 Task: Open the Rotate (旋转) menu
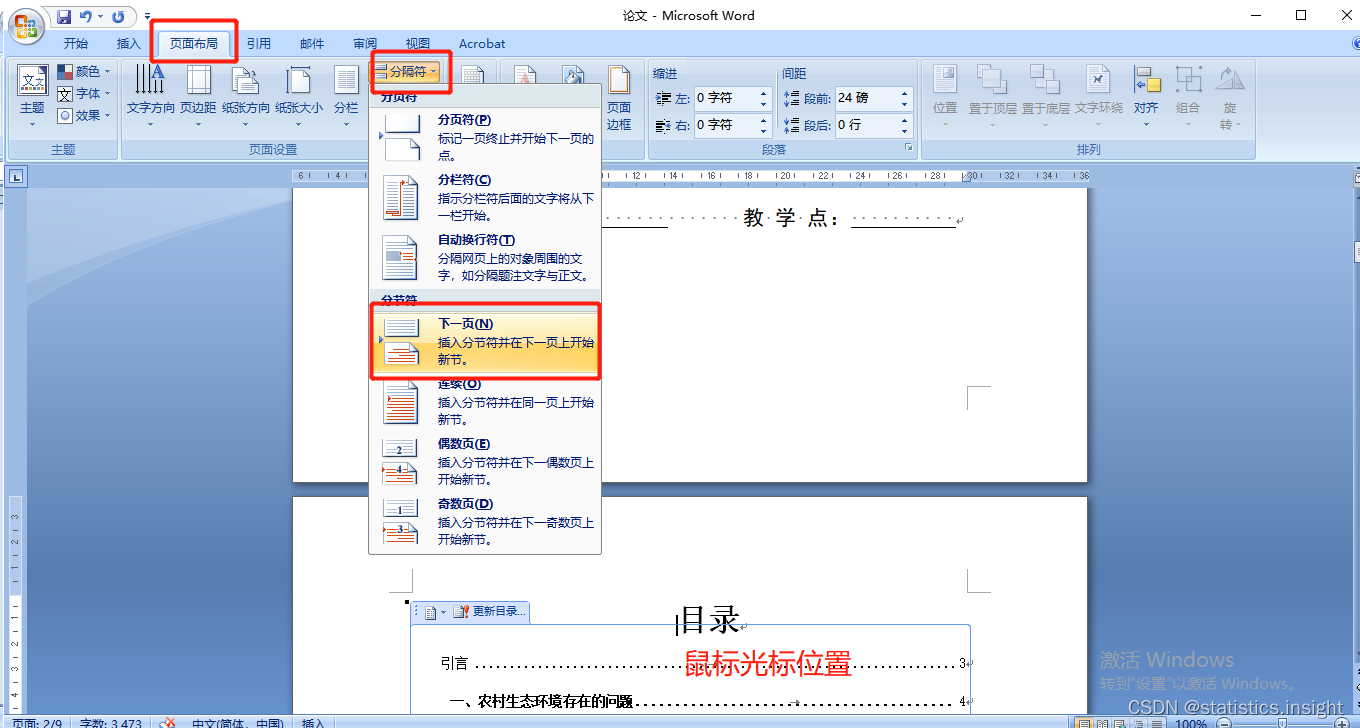click(x=1230, y=97)
